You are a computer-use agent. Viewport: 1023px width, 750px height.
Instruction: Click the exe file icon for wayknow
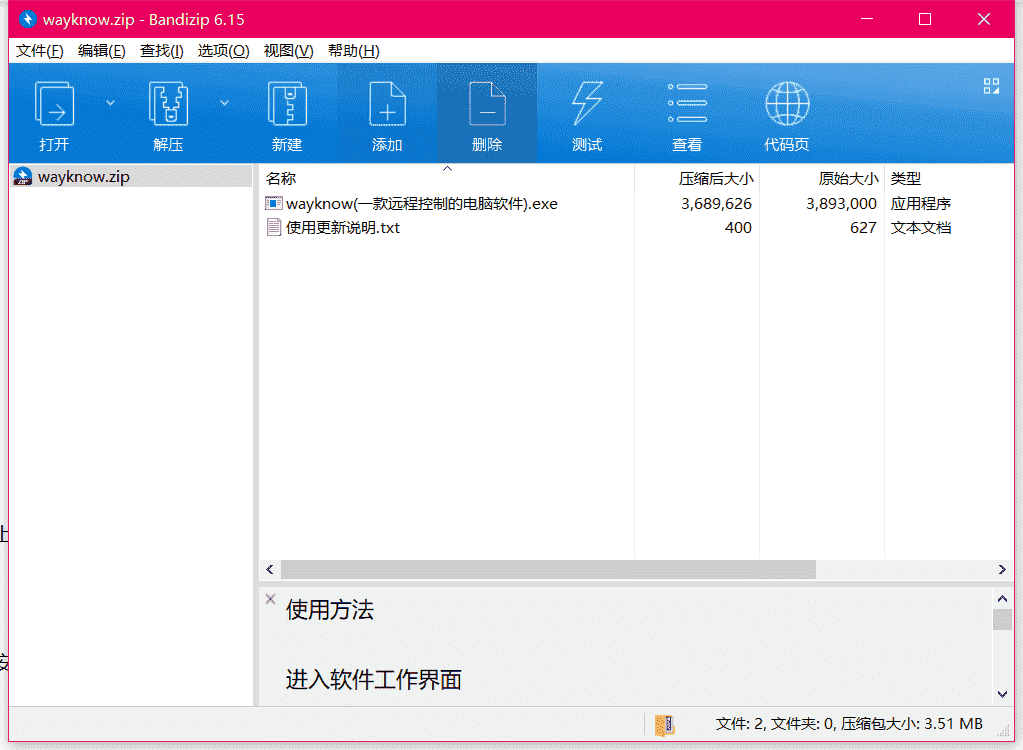273,203
